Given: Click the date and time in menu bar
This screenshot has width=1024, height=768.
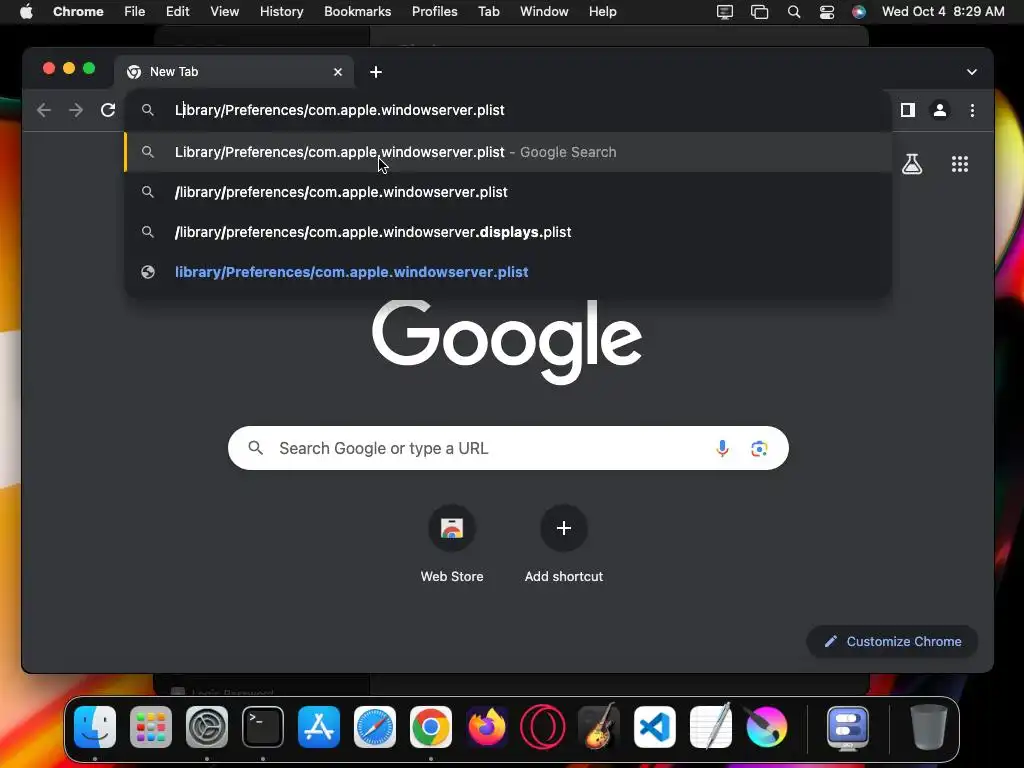Looking at the screenshot, I should [x=943, y=12].
